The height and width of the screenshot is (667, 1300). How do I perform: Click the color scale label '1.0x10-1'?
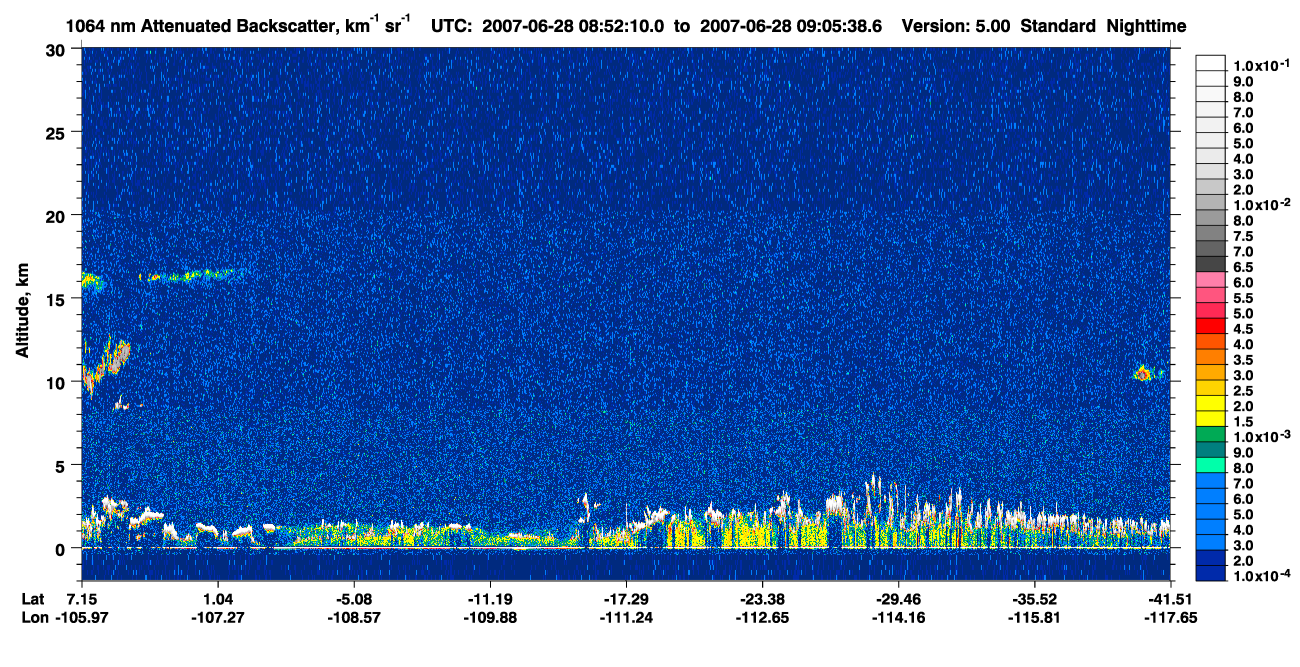click(x=1260, y=65)
